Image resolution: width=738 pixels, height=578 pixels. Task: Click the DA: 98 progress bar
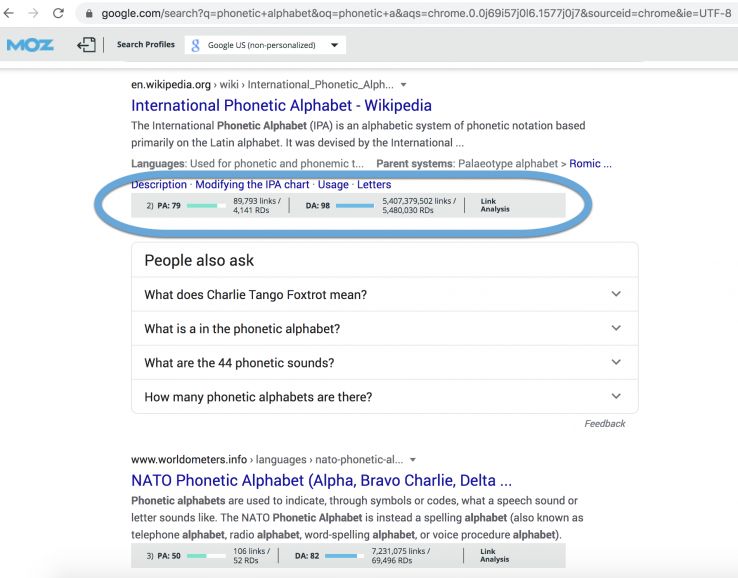click(355, 205)
